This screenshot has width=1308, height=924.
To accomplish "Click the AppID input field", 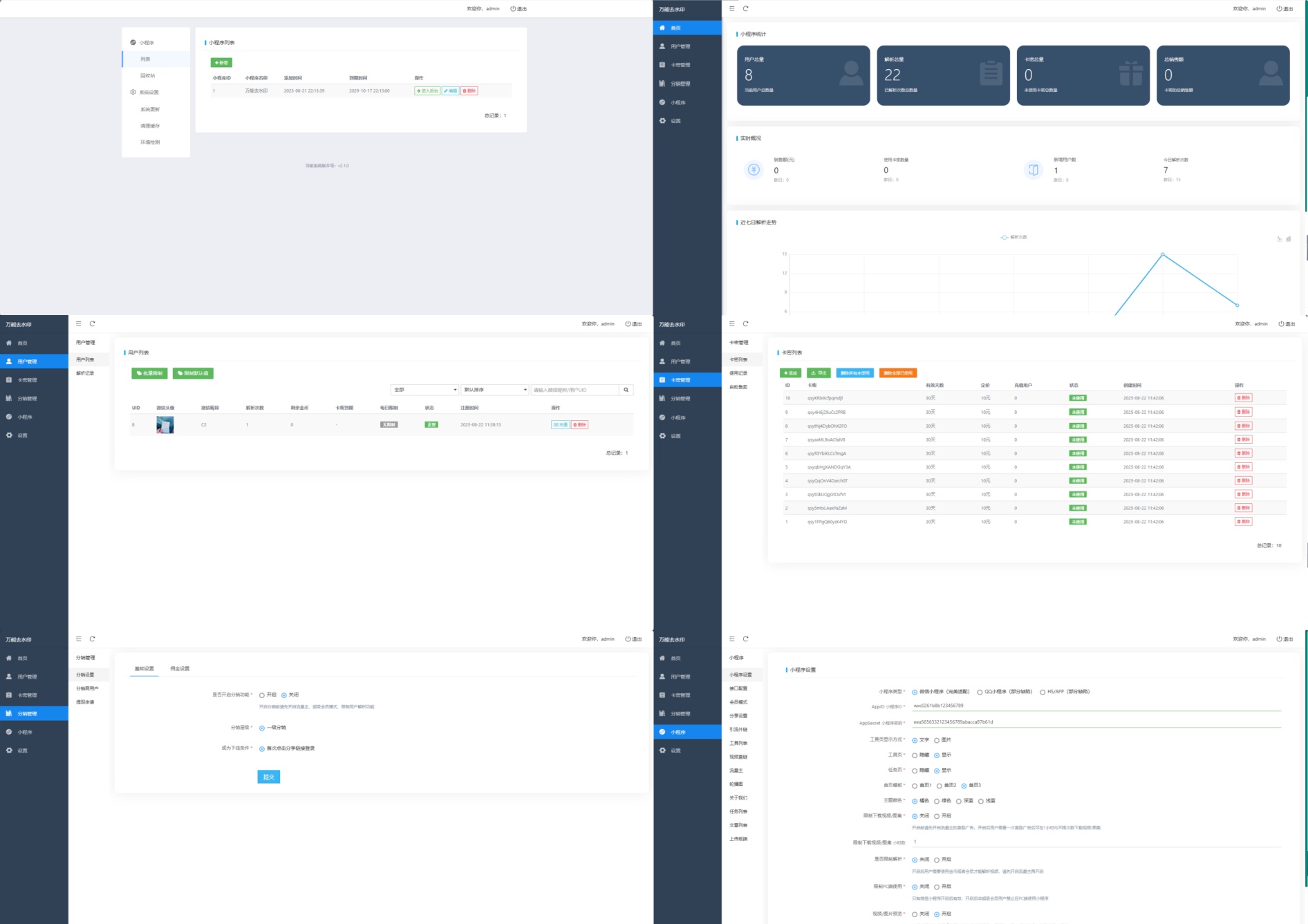I will click(1096, 706).
